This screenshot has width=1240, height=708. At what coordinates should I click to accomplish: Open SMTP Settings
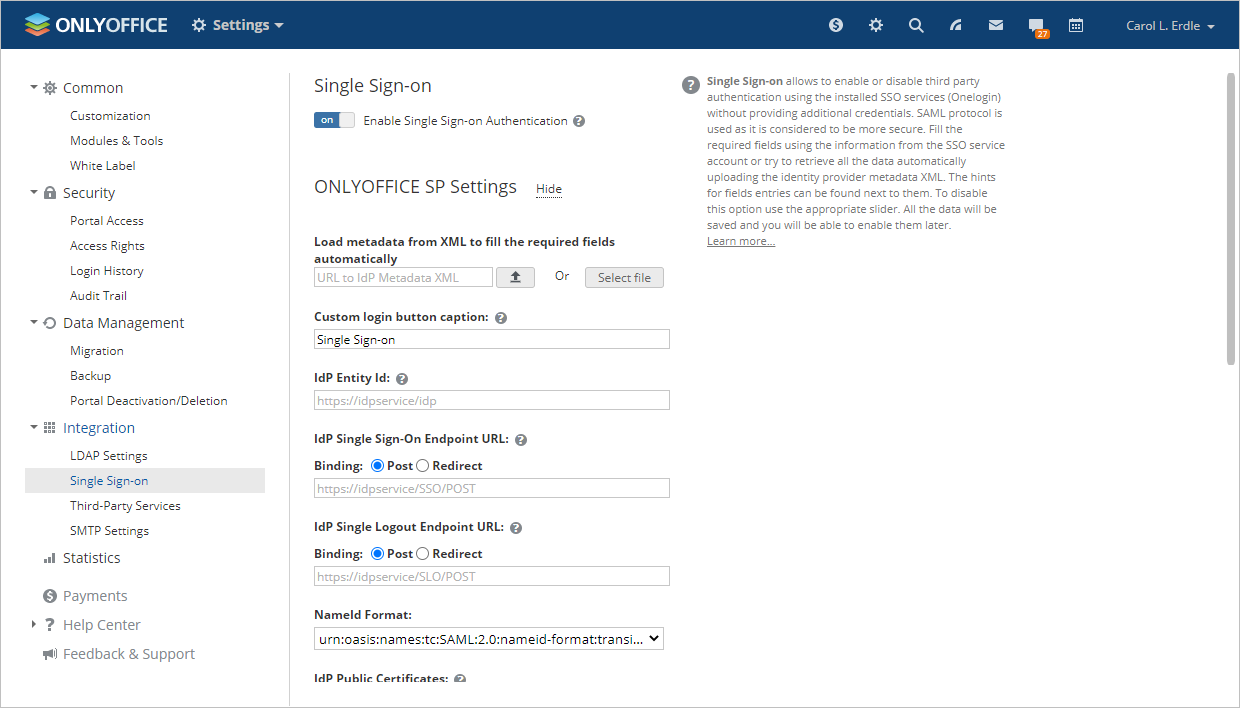[109, 531]
